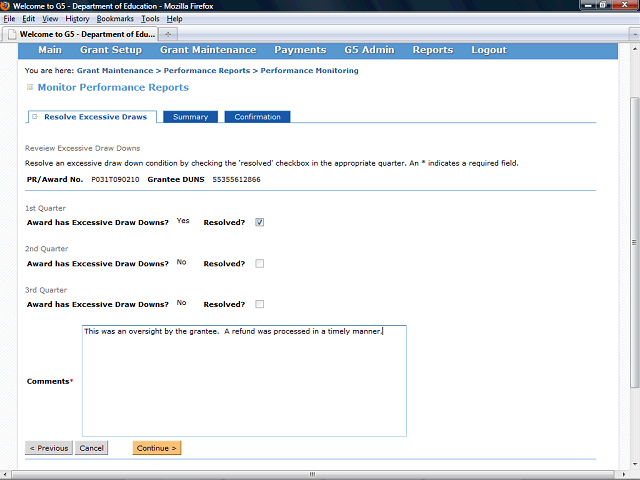
Task: Go to Main in navigation bar
Action: [50, 50]
